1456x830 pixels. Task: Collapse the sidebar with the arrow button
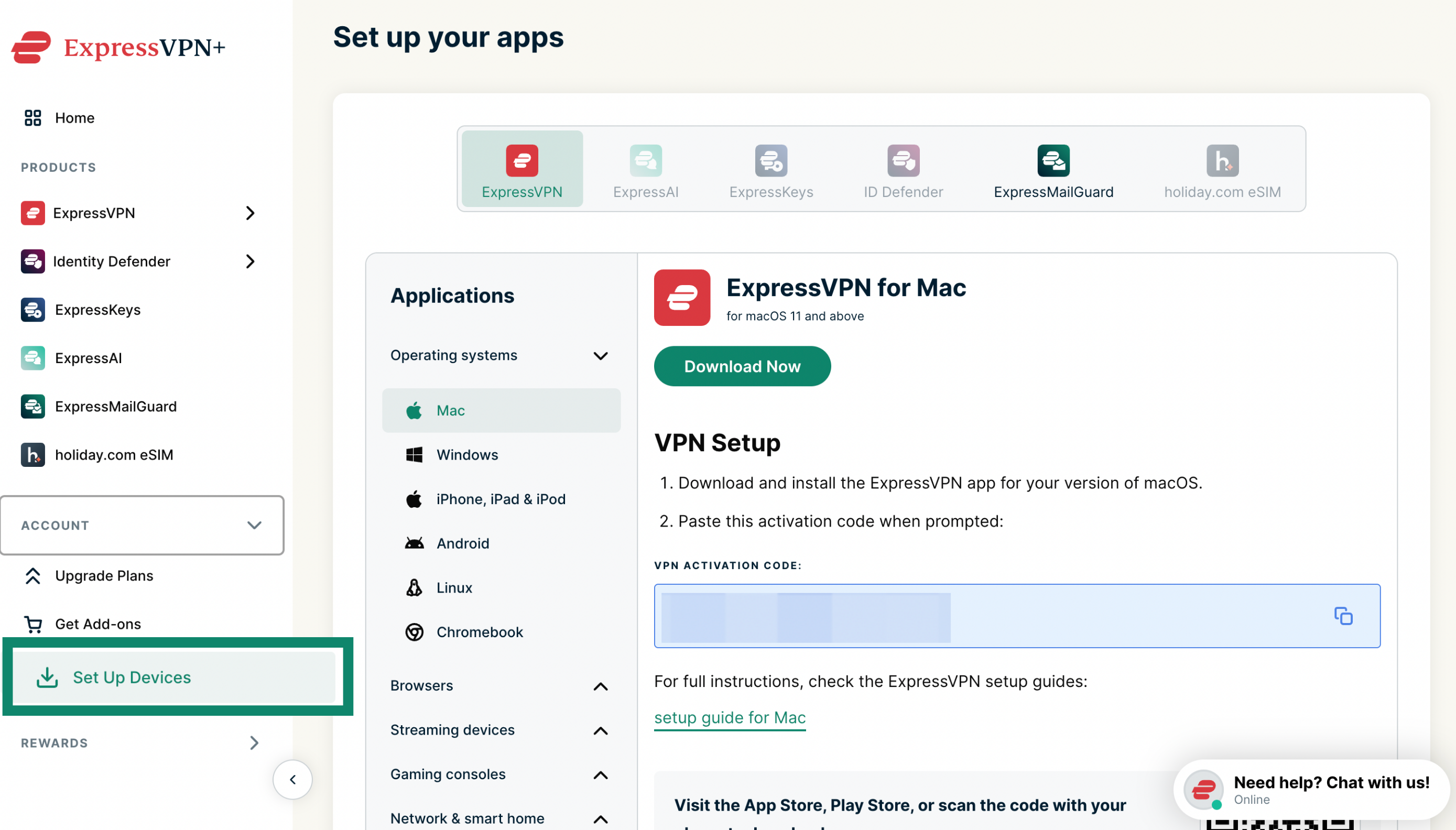292,779
